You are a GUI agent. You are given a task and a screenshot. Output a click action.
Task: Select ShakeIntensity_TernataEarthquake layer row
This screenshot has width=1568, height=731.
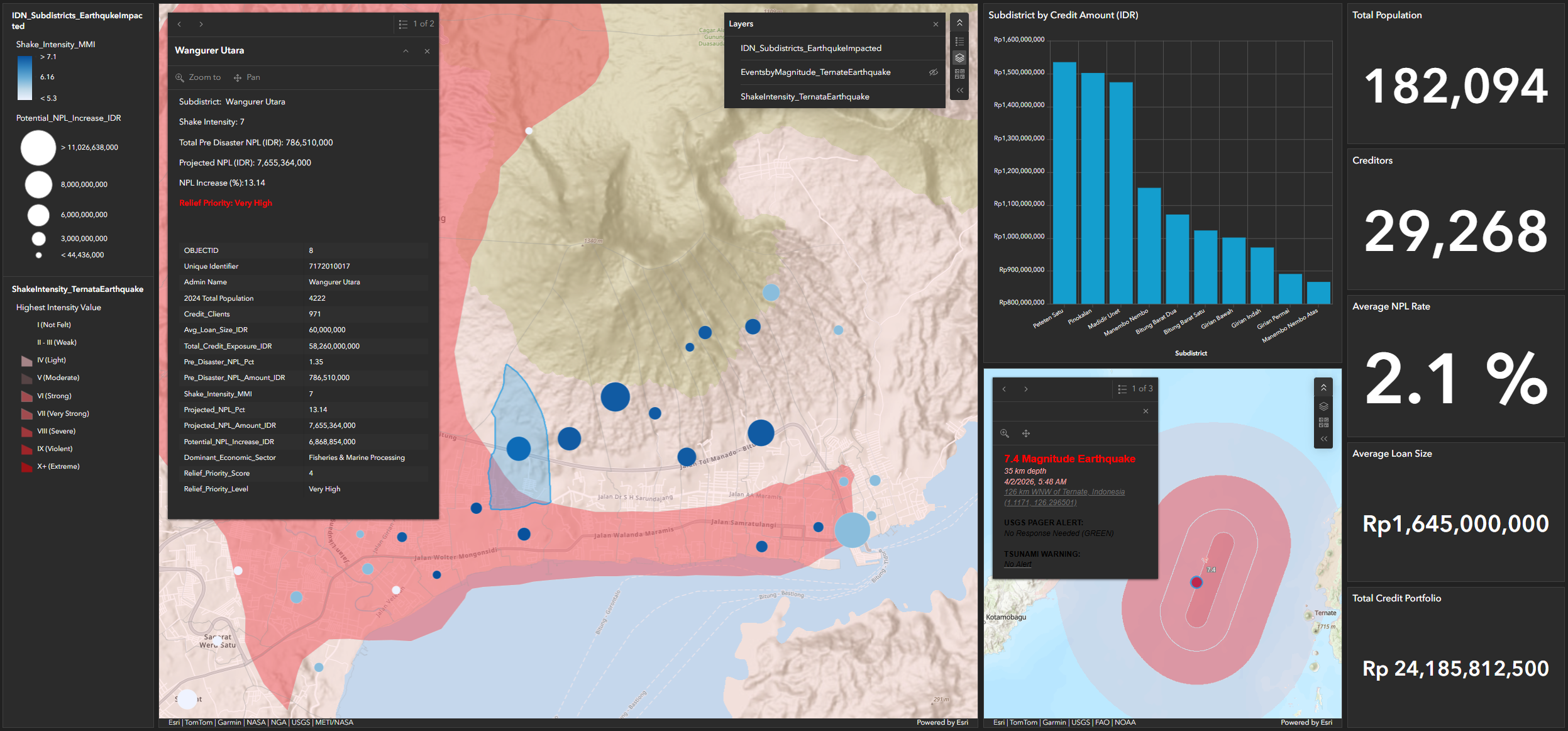[834, 97]
